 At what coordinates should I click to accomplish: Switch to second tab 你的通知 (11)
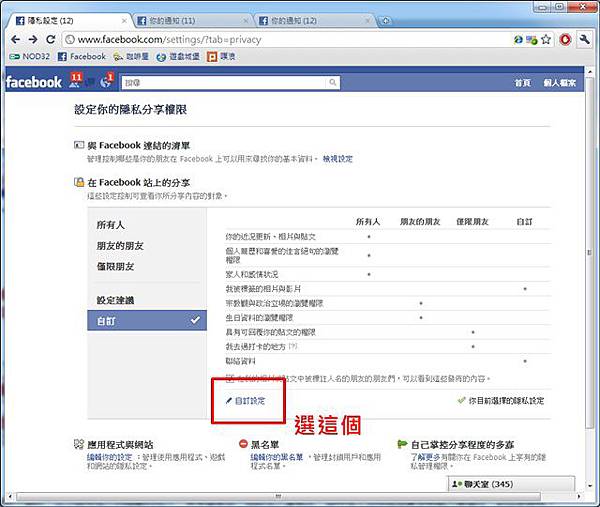tap(191, 21)
